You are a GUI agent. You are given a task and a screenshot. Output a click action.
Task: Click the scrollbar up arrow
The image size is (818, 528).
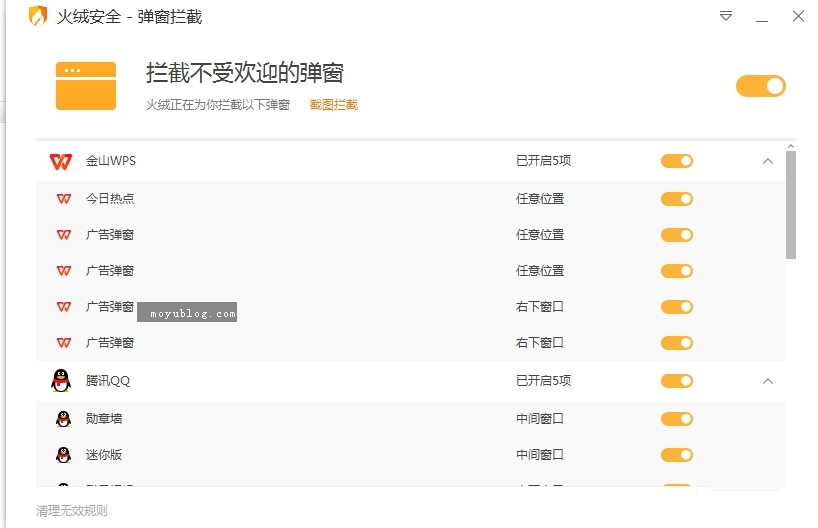pos(791,147)
